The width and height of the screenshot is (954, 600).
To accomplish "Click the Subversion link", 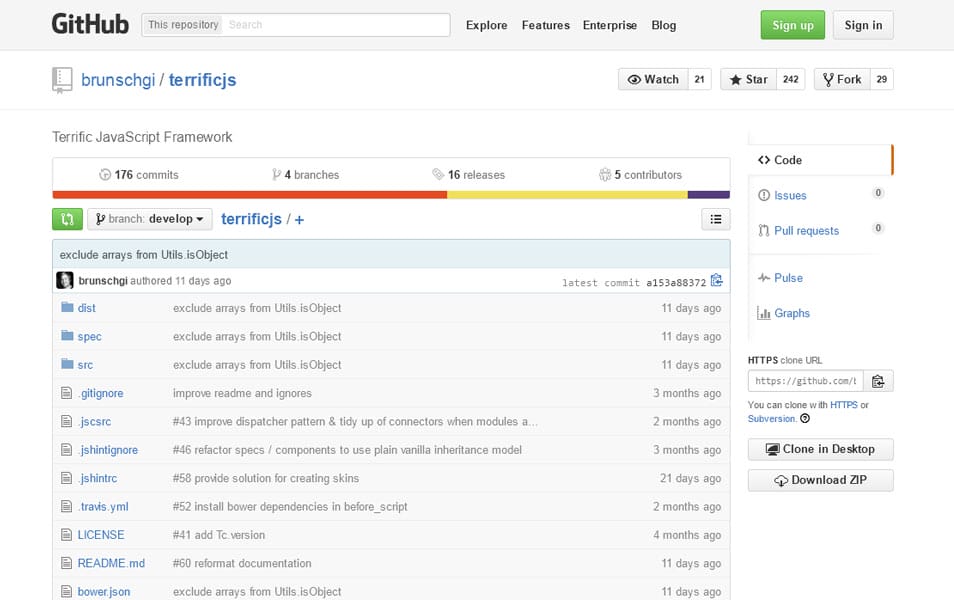I will pyautogui.click(x=771, y=419).
